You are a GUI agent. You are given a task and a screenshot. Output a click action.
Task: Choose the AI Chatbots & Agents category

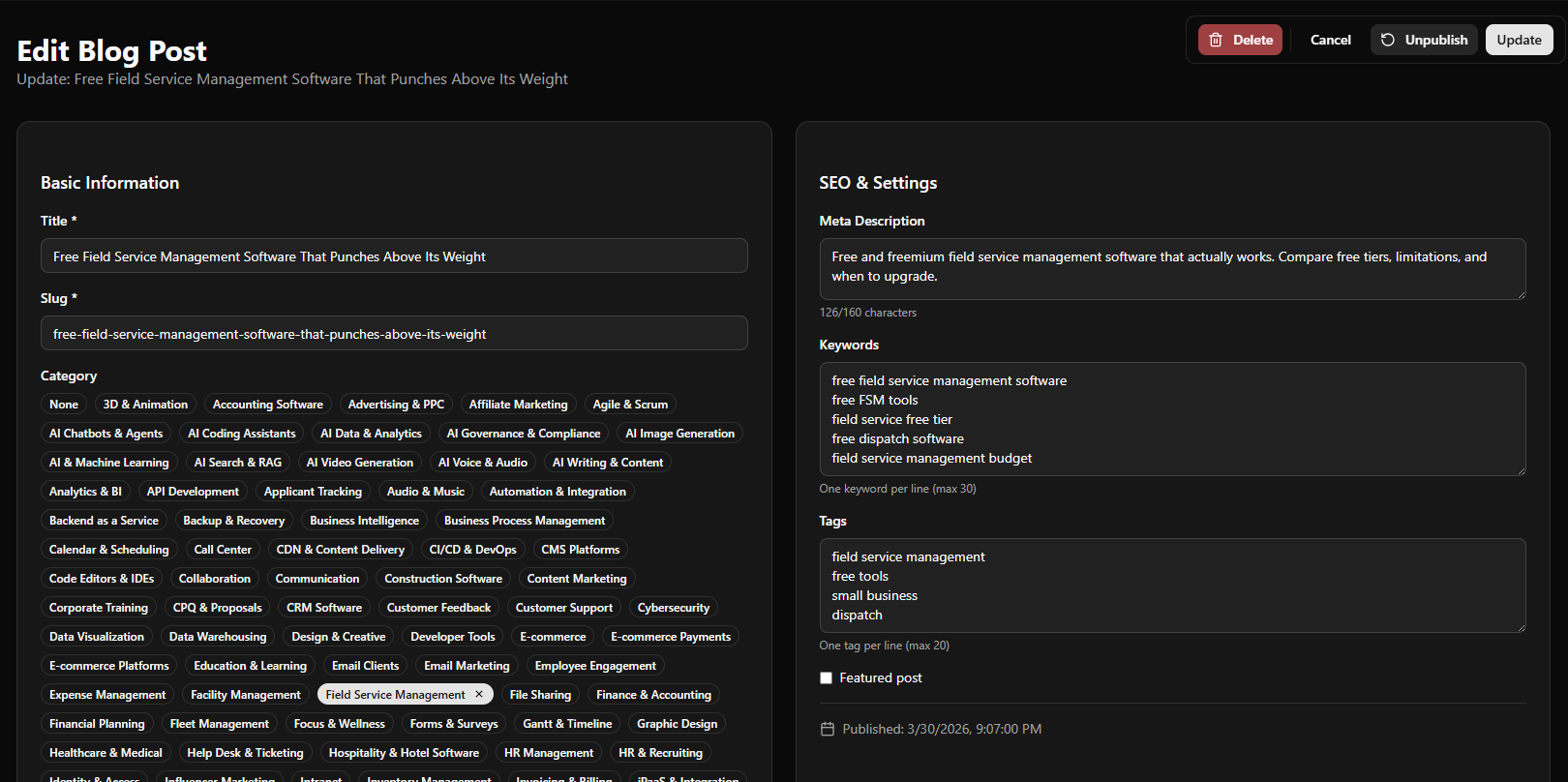[106, 434]
